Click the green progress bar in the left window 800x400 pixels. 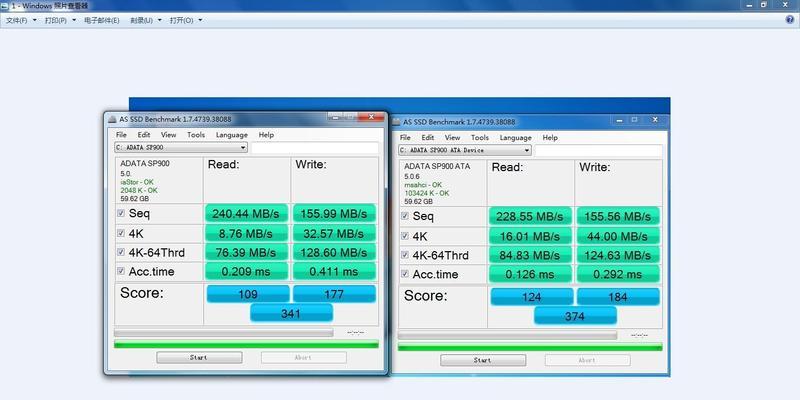coord(246,344)
